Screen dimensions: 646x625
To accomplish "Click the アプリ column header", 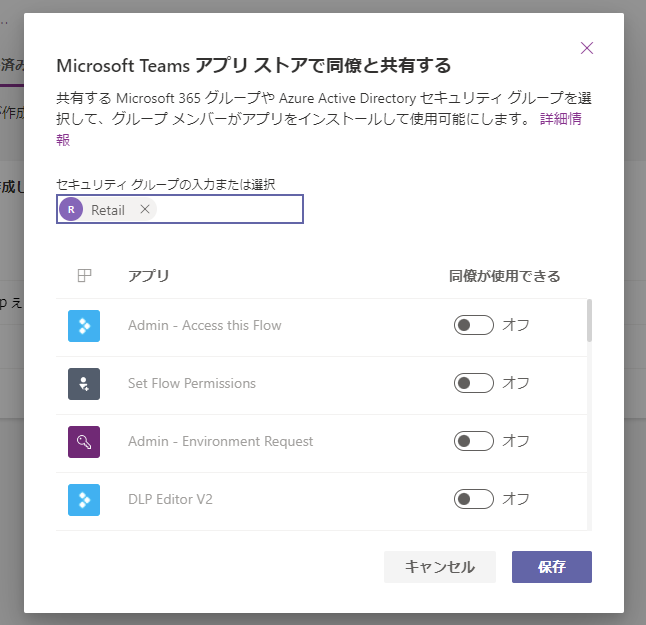I will coord(149,276).
